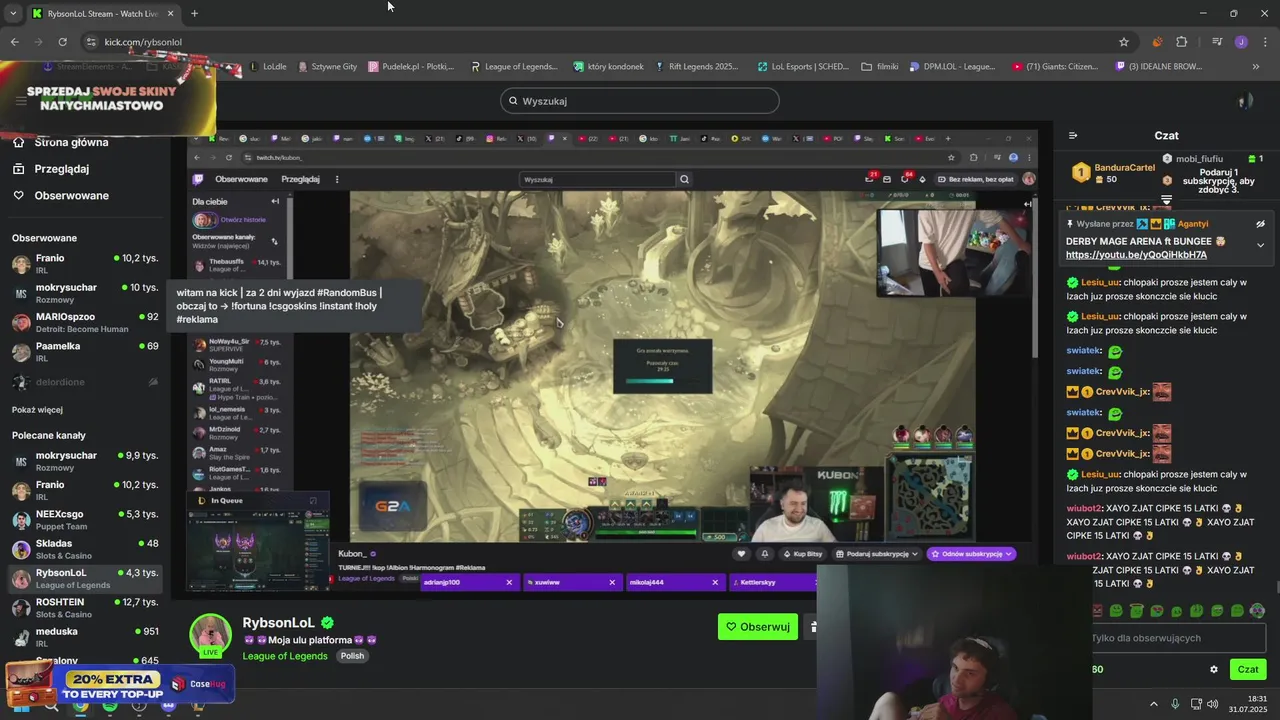Open NEEXcsgo recommended channel
The height and width of the screenshot is (720, 1280).
85,520
